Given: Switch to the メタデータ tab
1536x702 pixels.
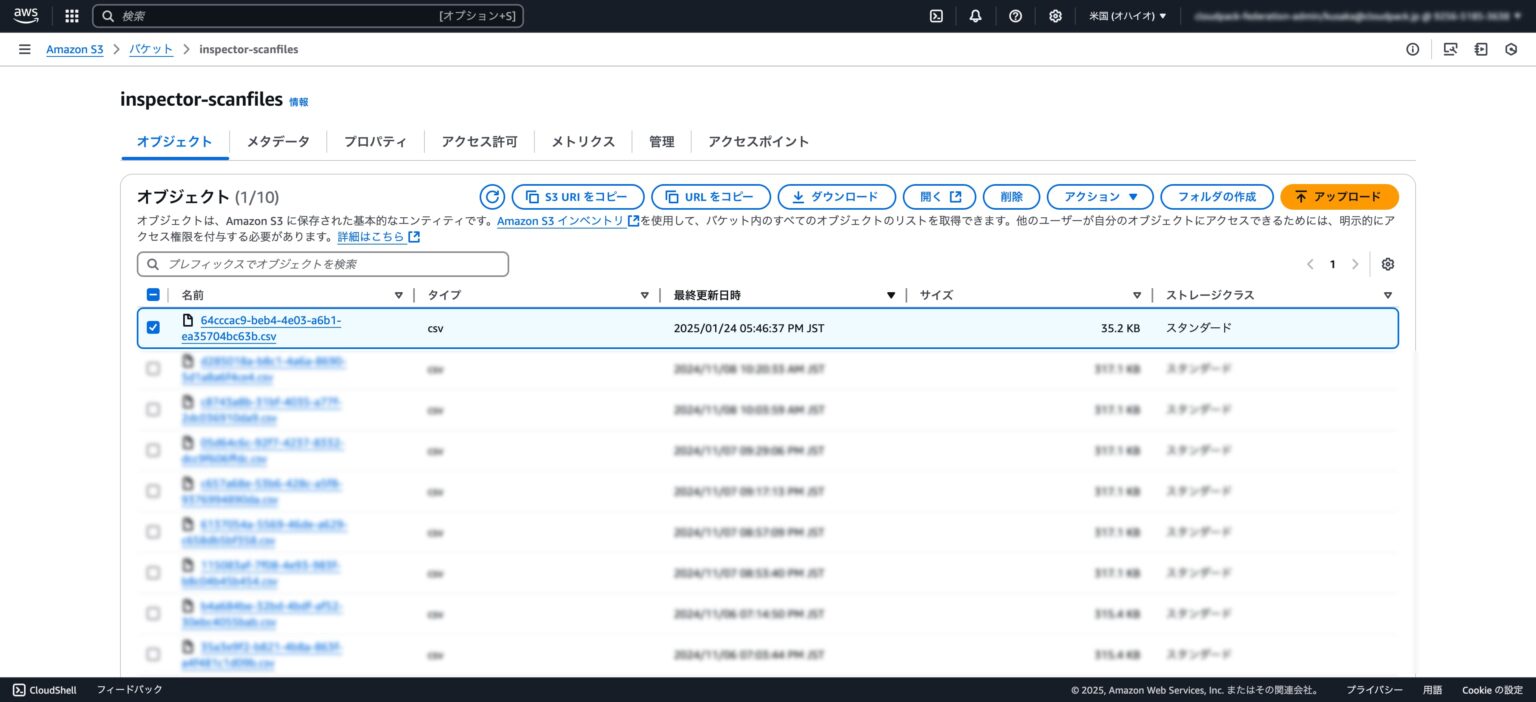Looking at the screenshot, I should pyautogui.click(x=277, y=141).
